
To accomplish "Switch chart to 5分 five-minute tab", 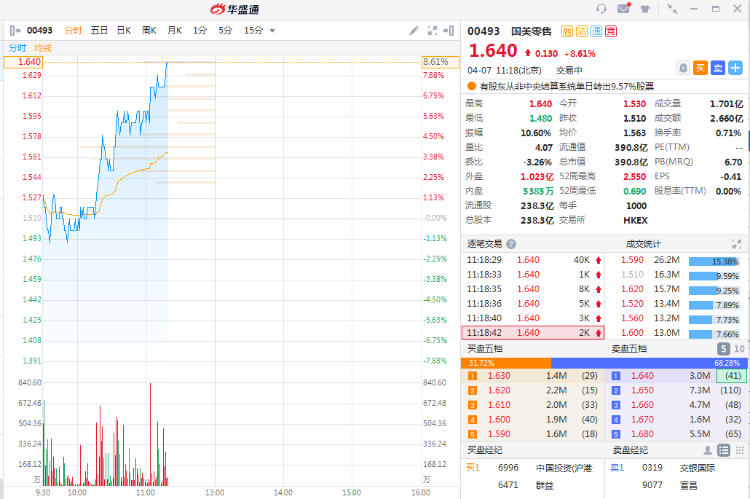I will pos(225,31).
